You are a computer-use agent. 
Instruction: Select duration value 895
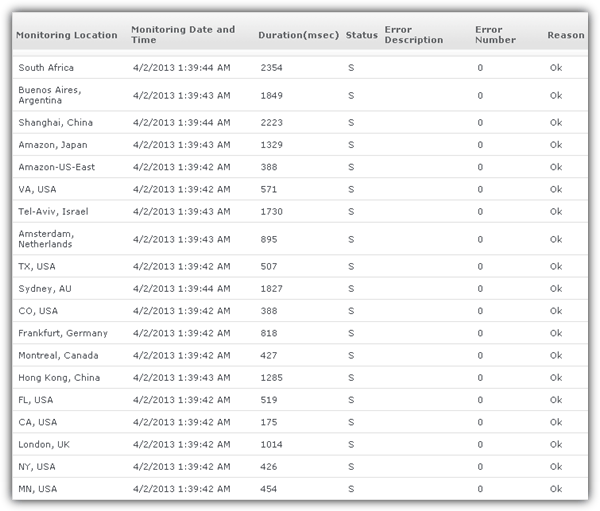click(269, 239)
